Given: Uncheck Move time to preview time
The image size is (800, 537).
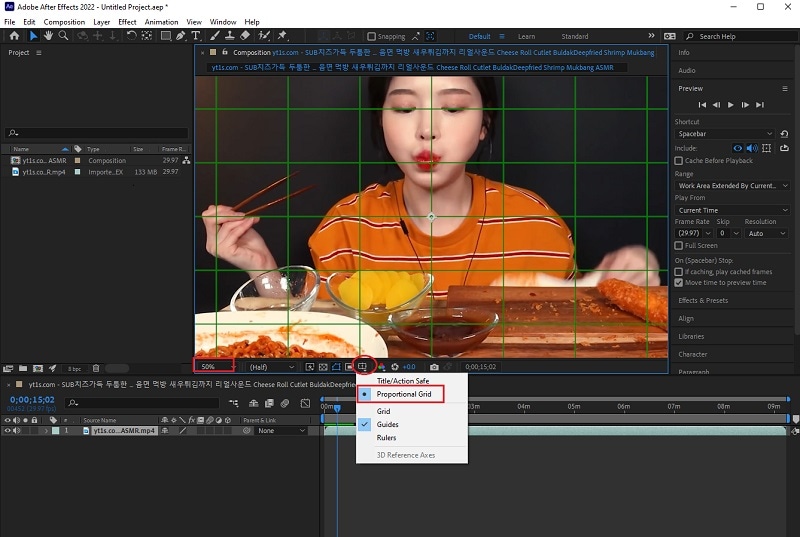Looking at the screenshot, I should pos(679,282).
